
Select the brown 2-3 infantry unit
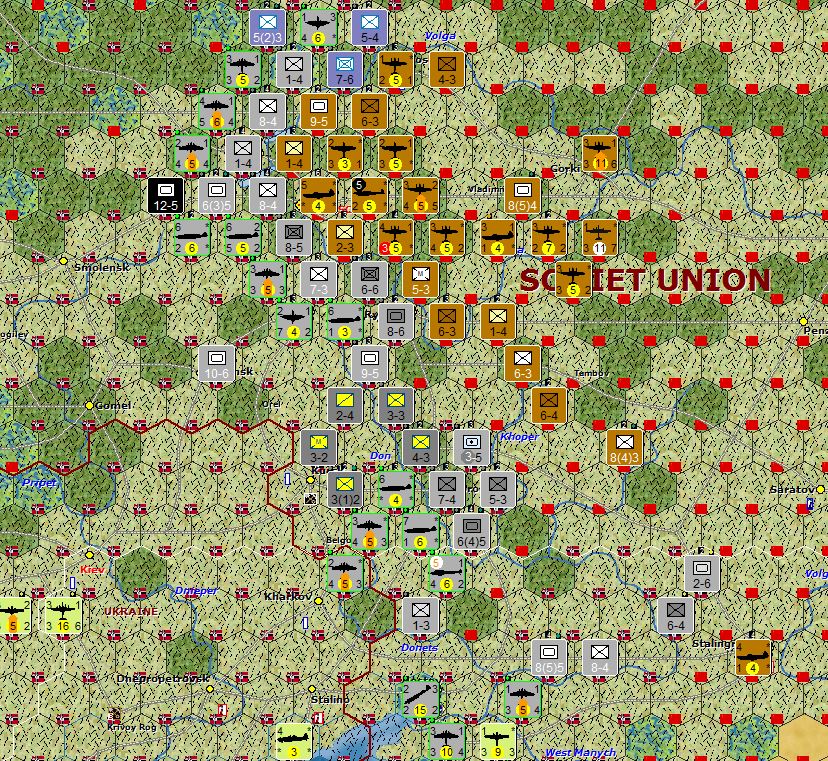click(x=345, y=237)
